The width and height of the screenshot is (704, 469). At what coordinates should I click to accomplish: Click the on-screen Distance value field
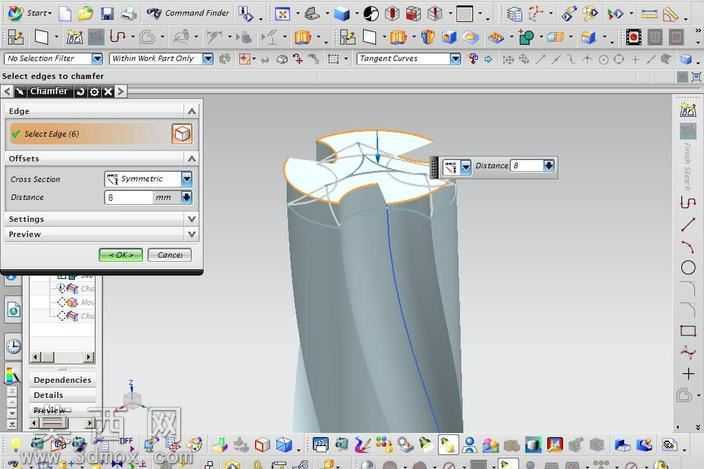pos(527,166)
